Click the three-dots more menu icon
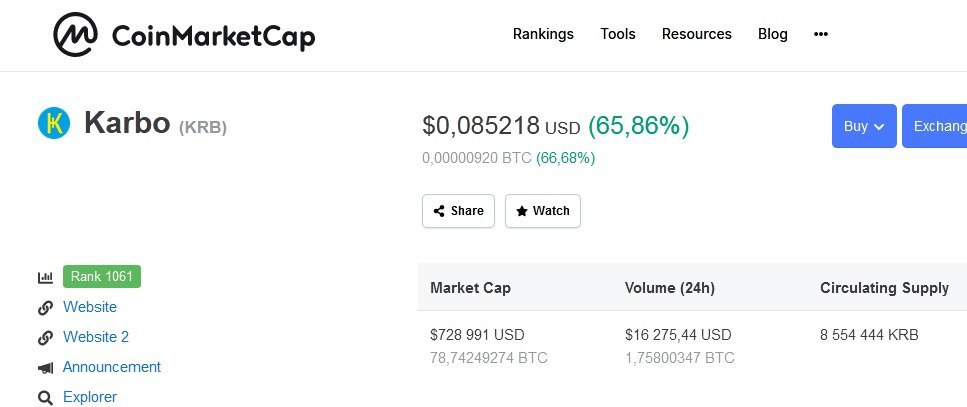Viewport: 967px width, 407px height. (821, 34)
